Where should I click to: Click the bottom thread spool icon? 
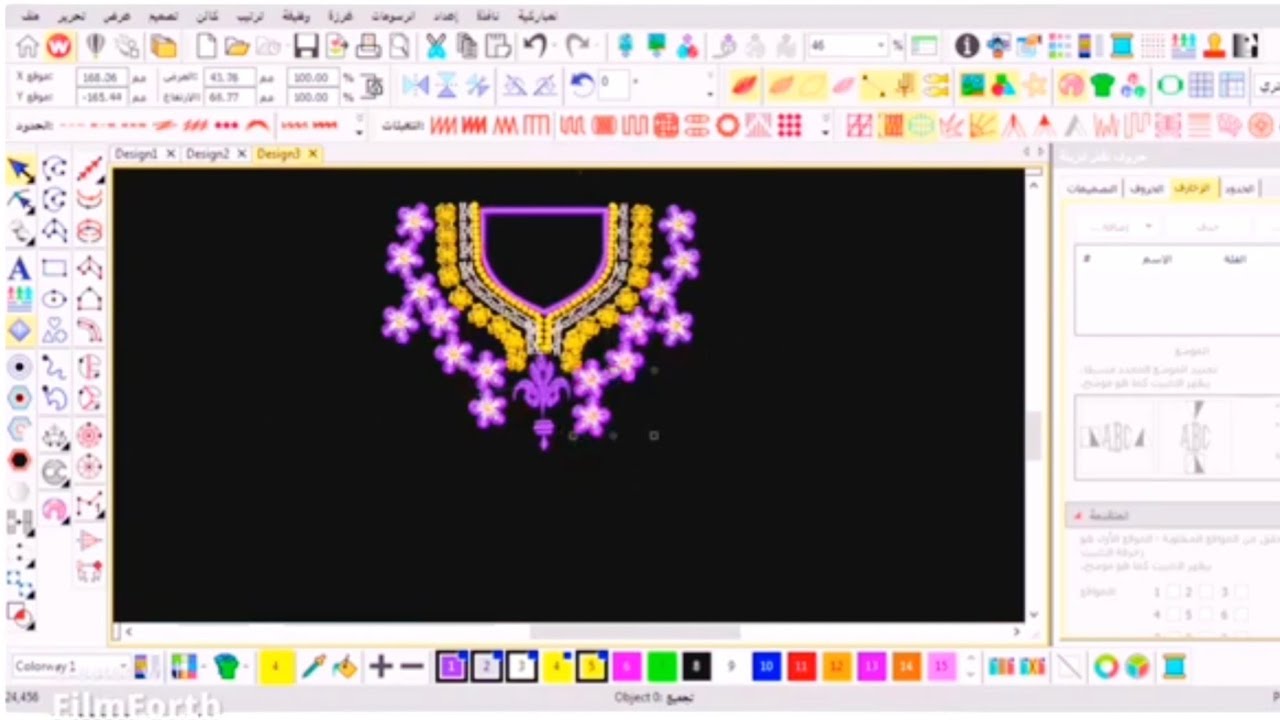coord(1174,666)
